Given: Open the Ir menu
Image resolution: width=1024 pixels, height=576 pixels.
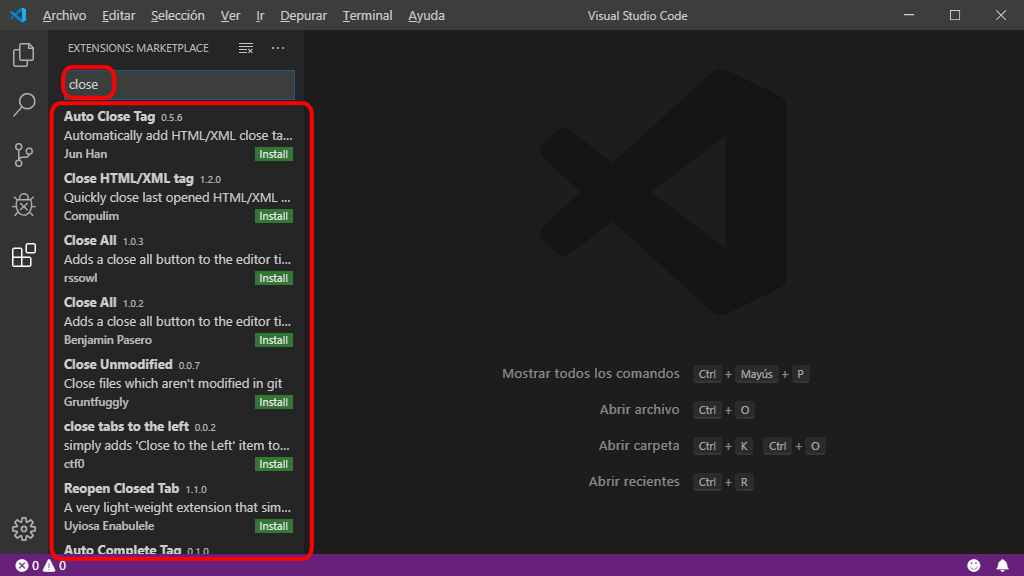Looking at the screenshot, I should pos(260,16).
